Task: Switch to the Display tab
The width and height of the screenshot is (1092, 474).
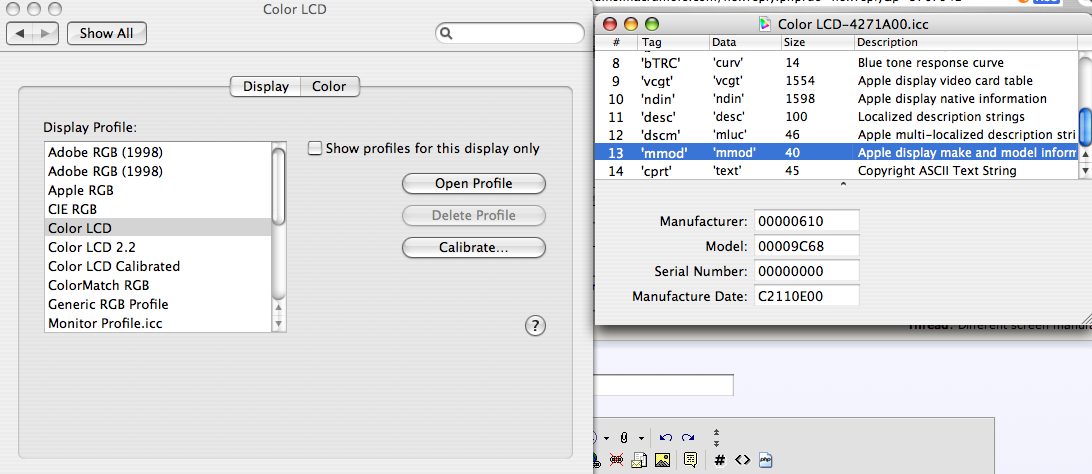Action: click(265, 87)
